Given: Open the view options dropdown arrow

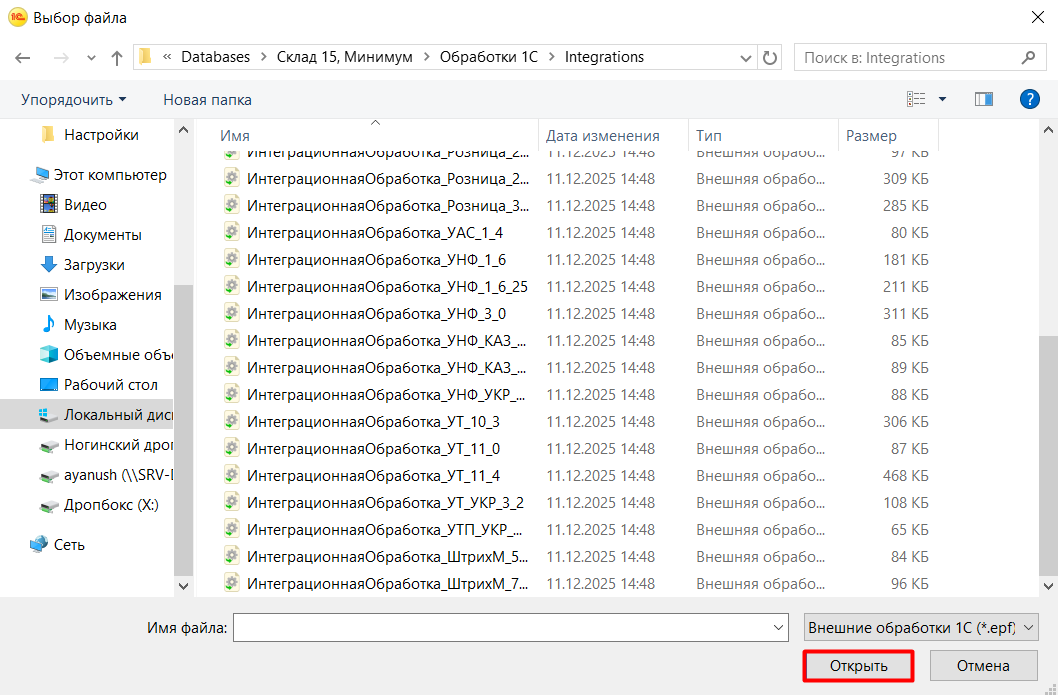Looking at the screenshot, I should pos(943,100).
